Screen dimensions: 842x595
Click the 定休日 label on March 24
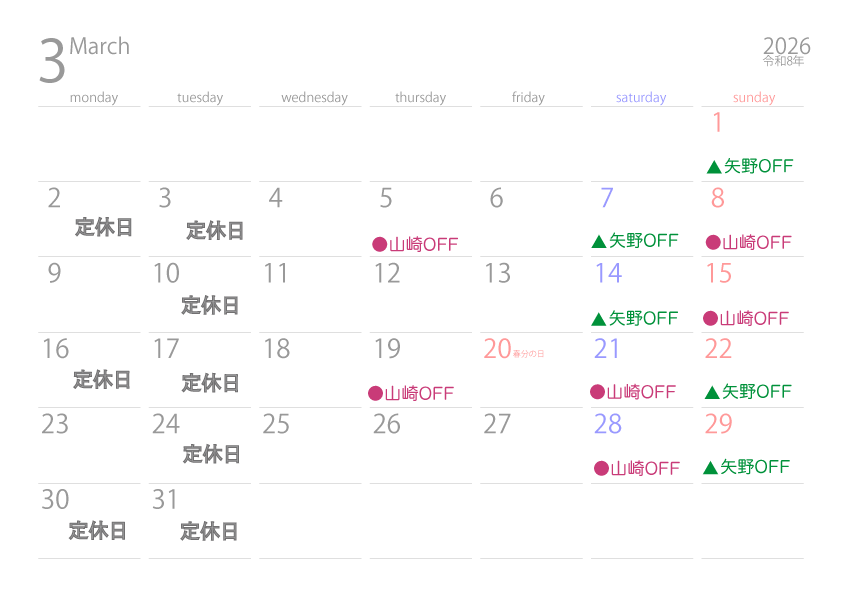tap(212, 454)
